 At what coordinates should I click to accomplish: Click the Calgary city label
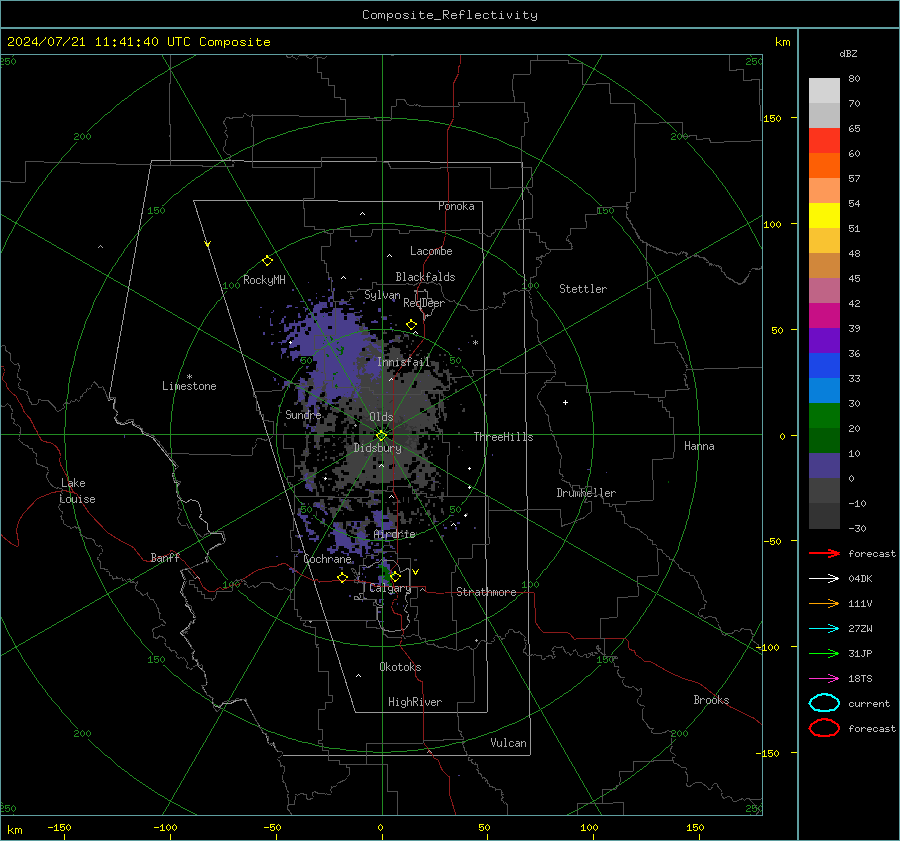(390, 588)
